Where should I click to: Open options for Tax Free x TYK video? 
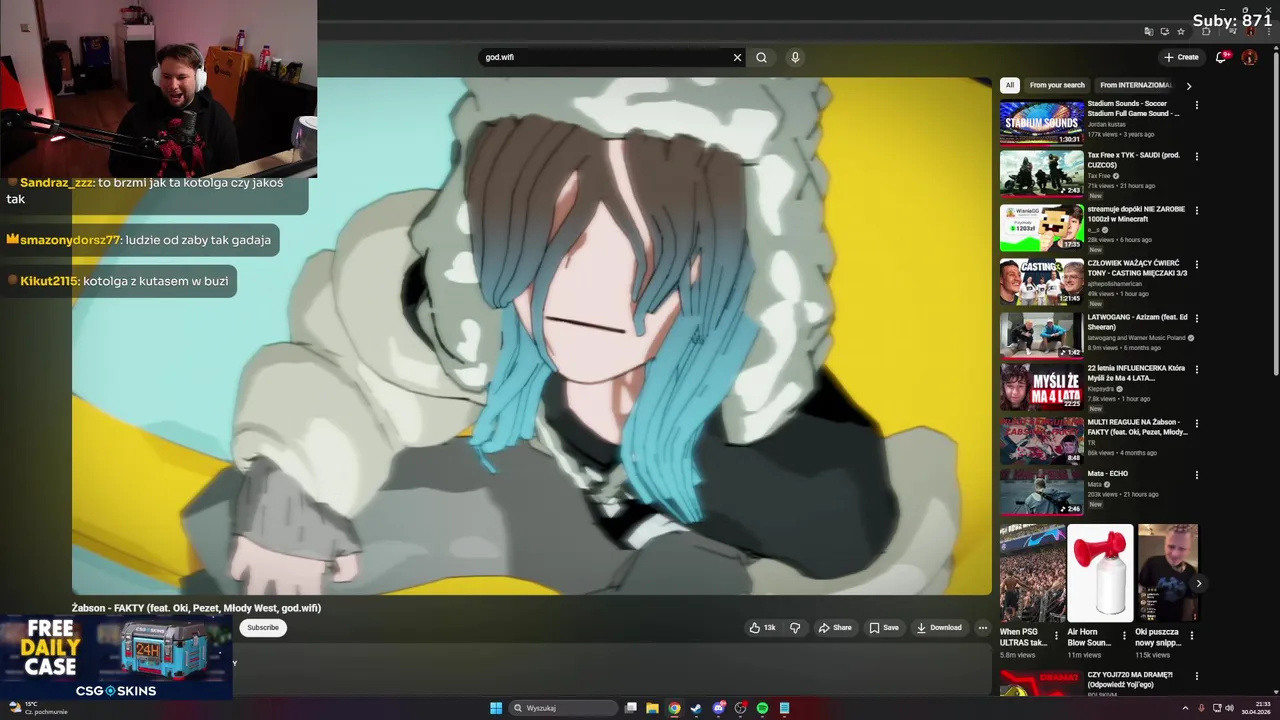pyautogui.click(x=1196, y=157)
